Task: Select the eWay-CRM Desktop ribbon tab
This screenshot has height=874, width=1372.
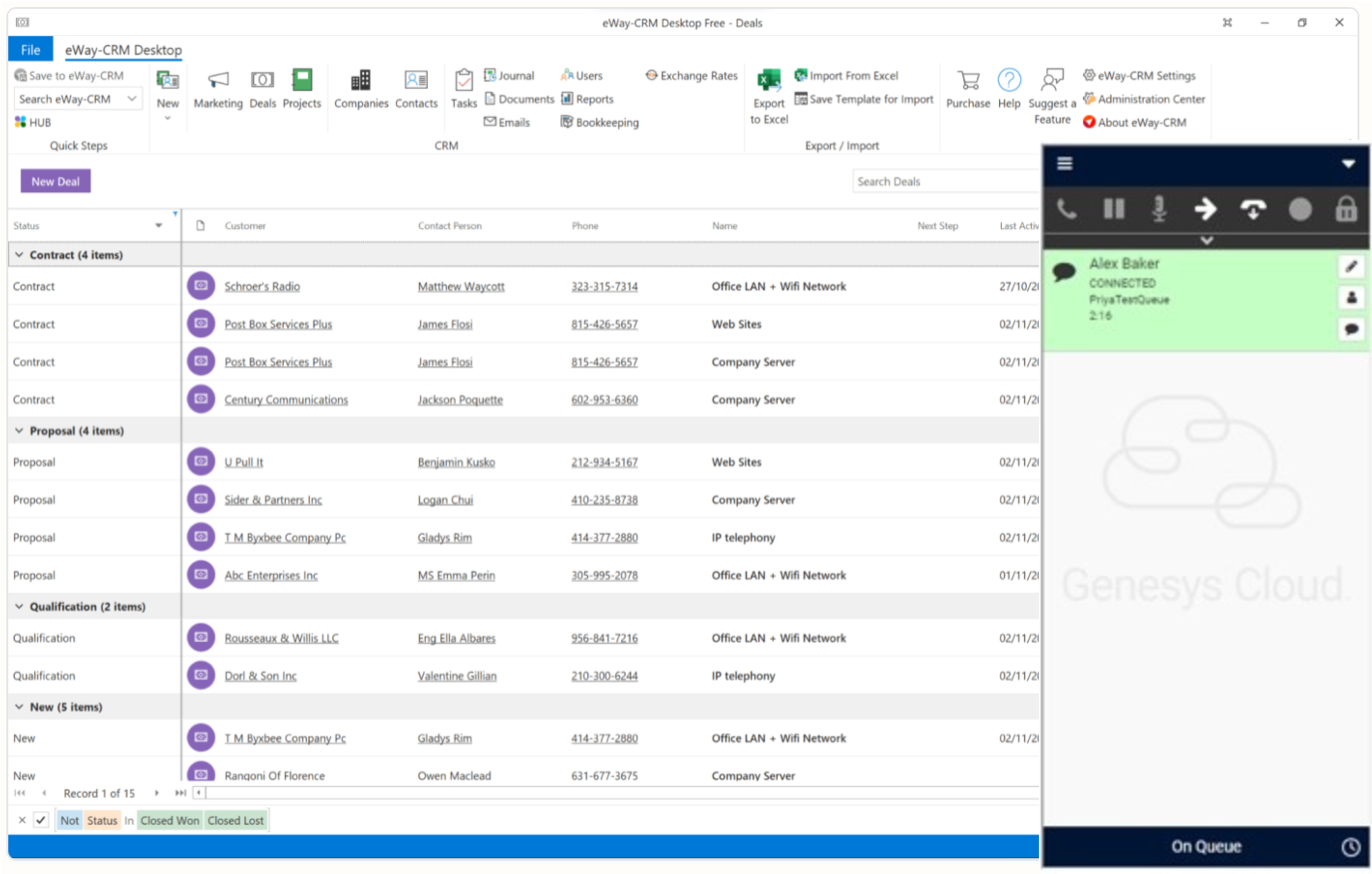Action: coord(123,49)
